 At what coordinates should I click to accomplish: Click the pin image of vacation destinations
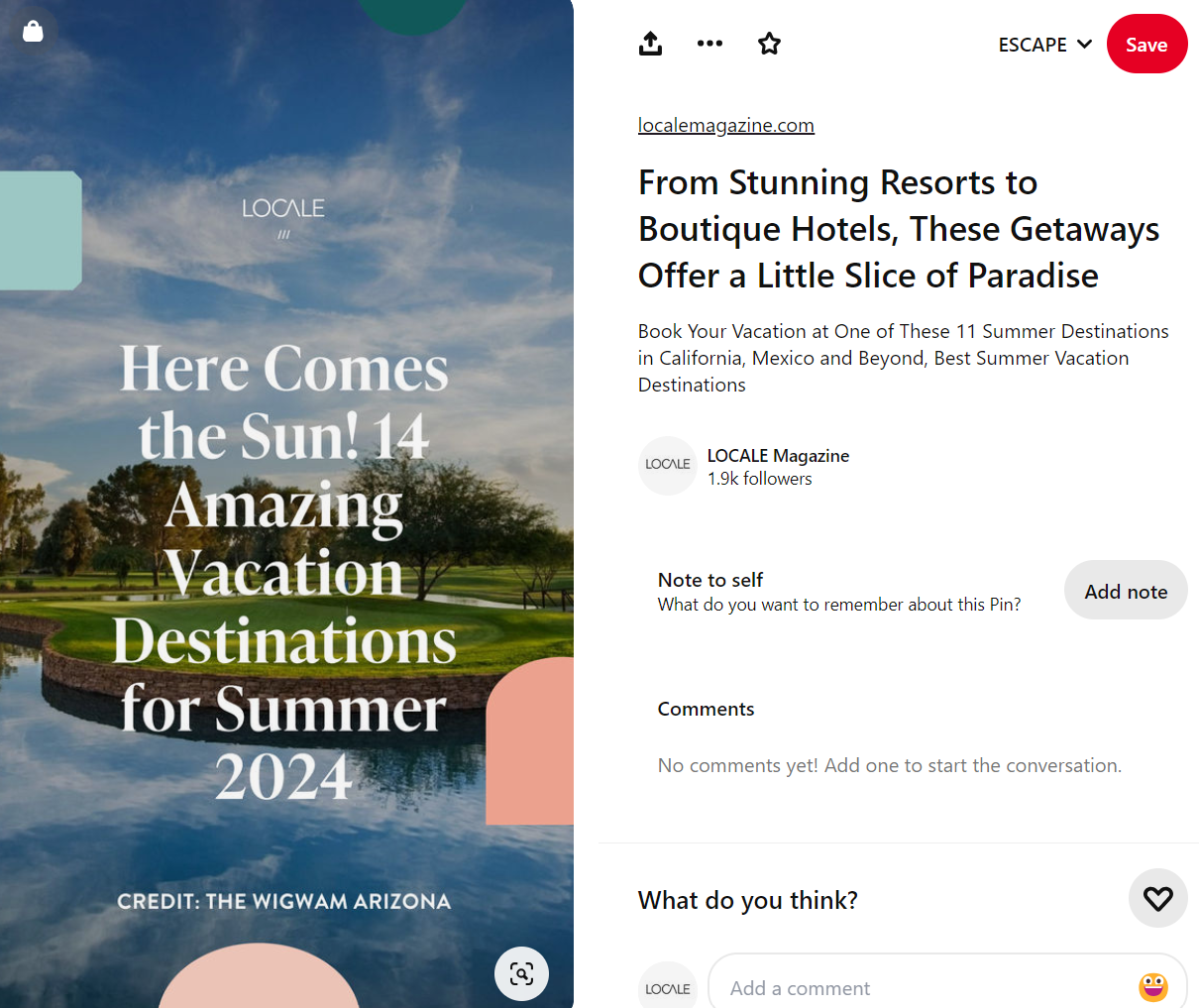click(286, 504)
